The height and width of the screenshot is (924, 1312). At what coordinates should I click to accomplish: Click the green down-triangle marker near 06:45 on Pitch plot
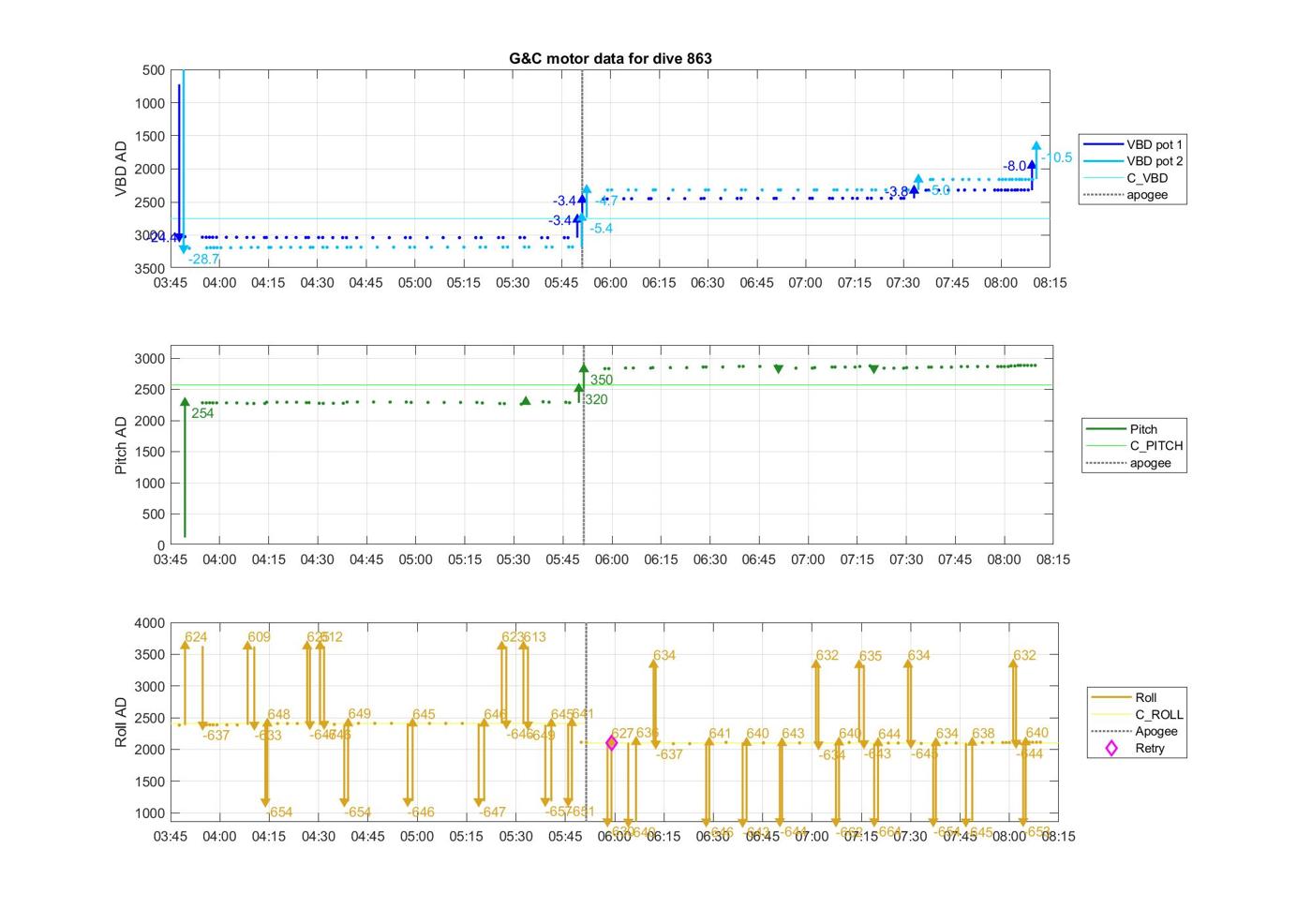tap(779, 369)
